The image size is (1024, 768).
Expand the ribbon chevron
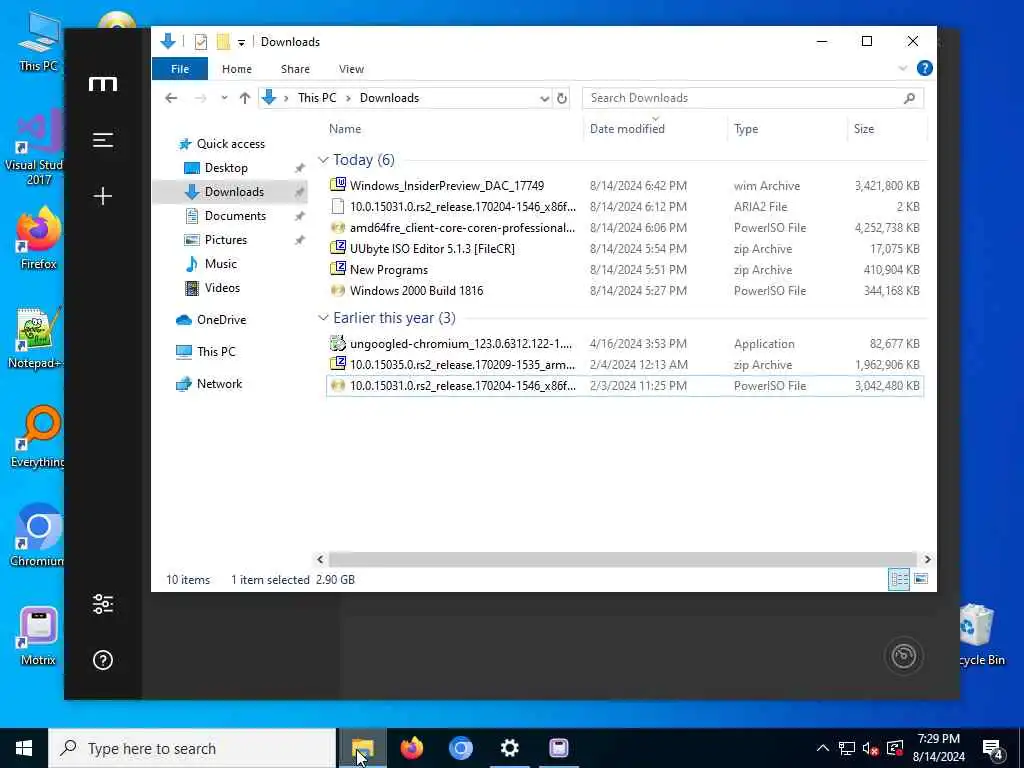click(903, 69)
